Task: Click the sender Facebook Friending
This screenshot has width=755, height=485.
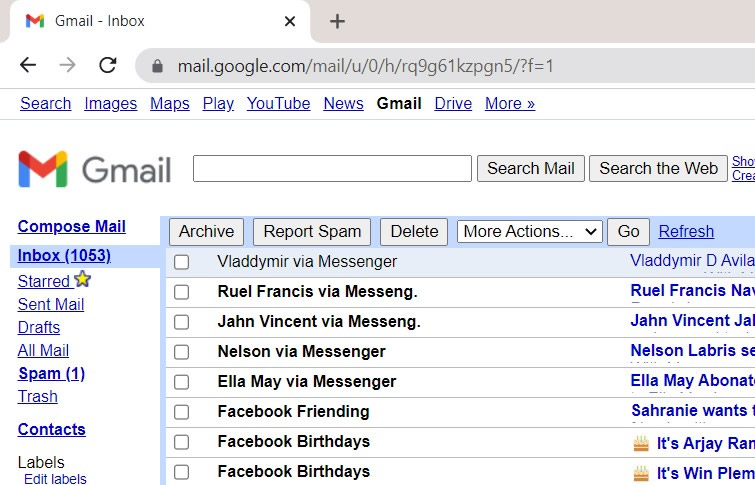Action: [x=293, y=412]
